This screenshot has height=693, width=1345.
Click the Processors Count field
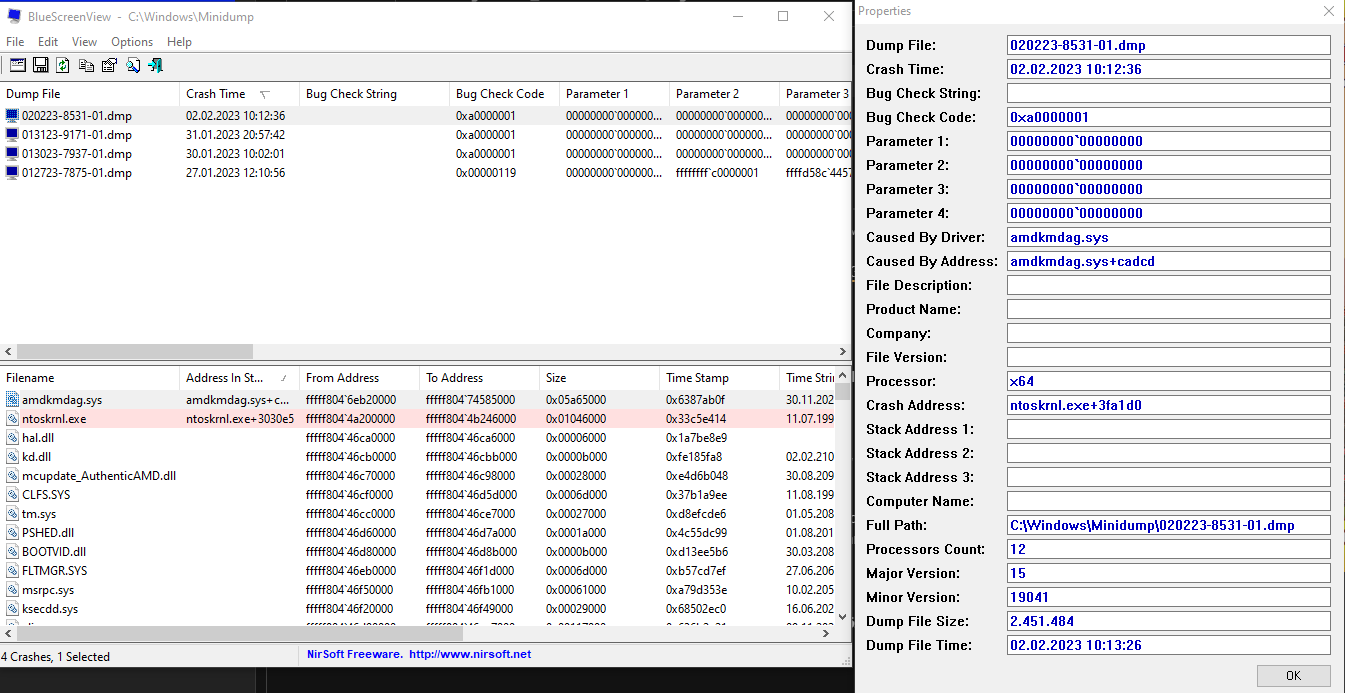tap(1169, 549)
